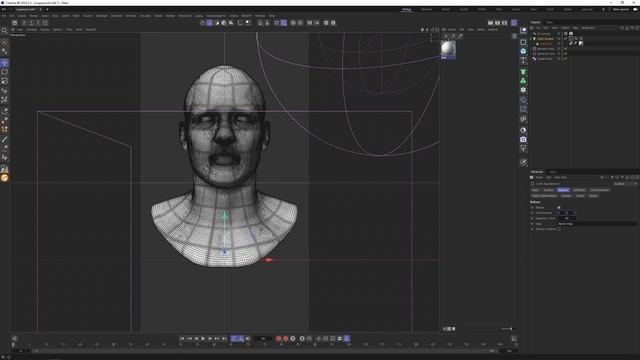This screenshot has height=360, width=640.
Task: Select the material sphere thumbnail
Action: [448, 49]
